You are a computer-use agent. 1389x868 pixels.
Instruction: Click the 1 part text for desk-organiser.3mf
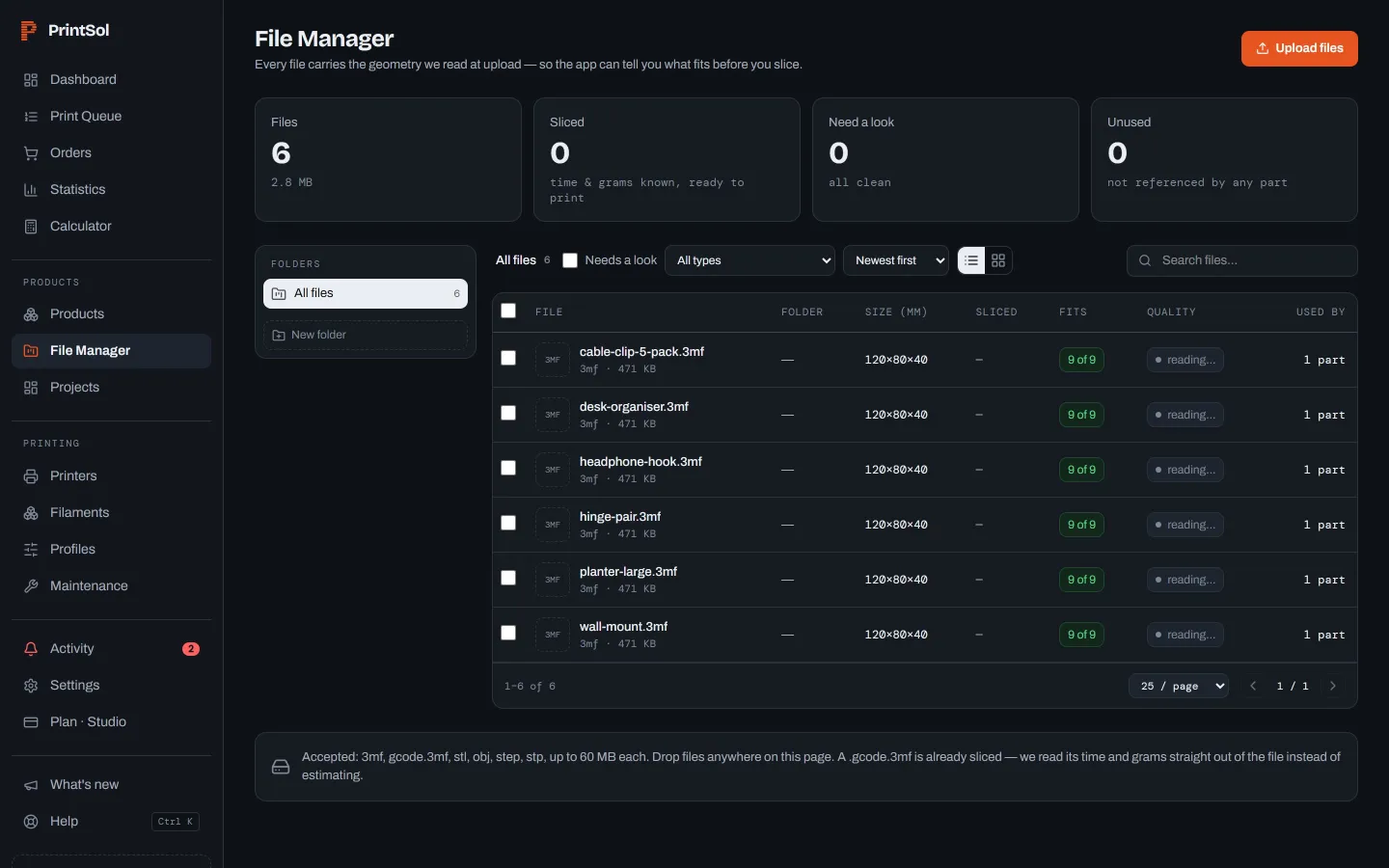point(1324,415)
